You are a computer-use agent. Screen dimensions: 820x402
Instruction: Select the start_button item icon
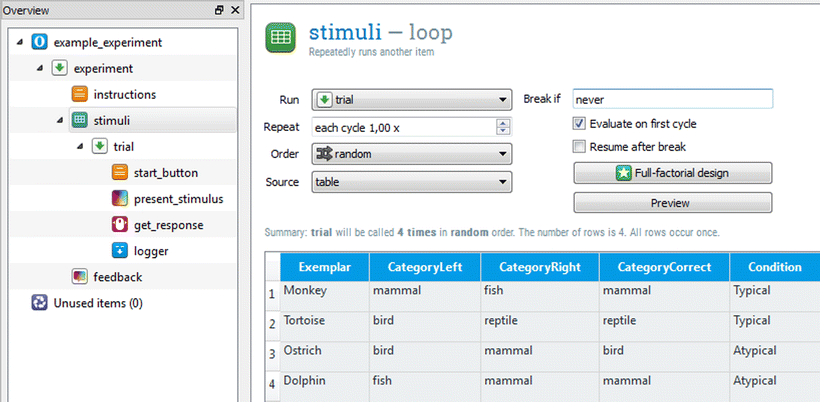[x=120, y=173]
